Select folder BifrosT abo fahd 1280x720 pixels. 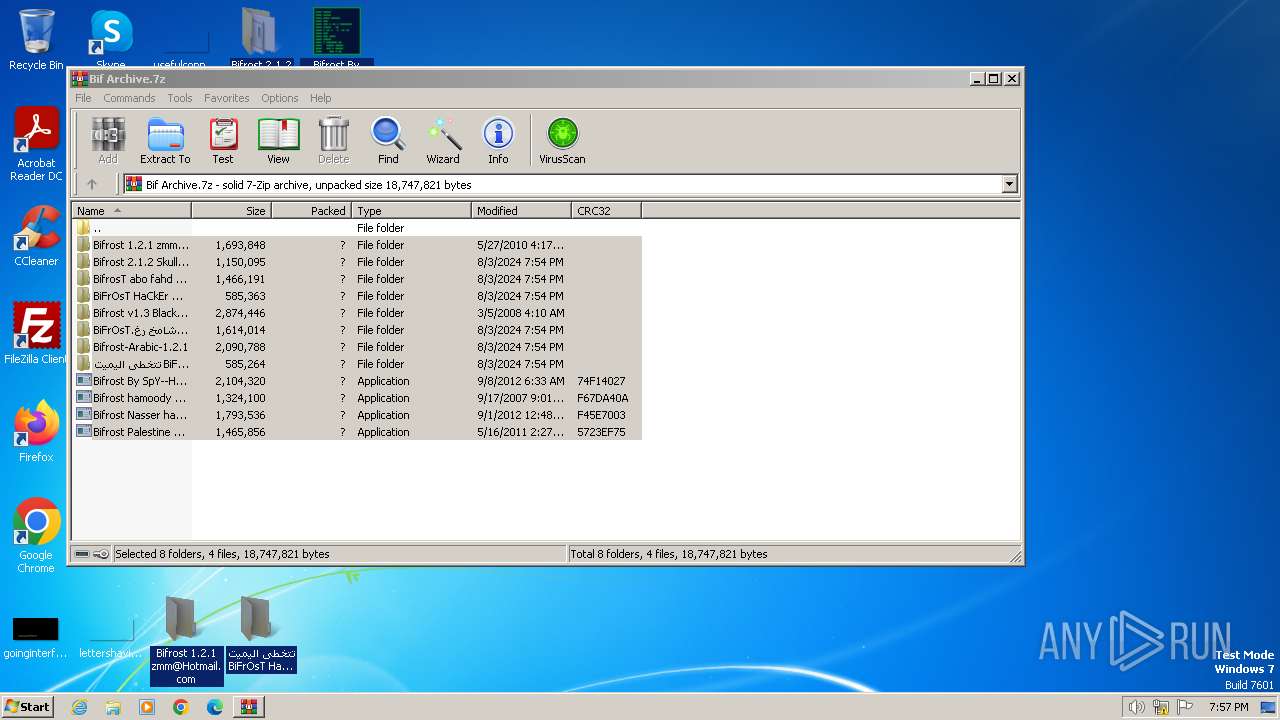pyautogui.click(x=356, y=279)
